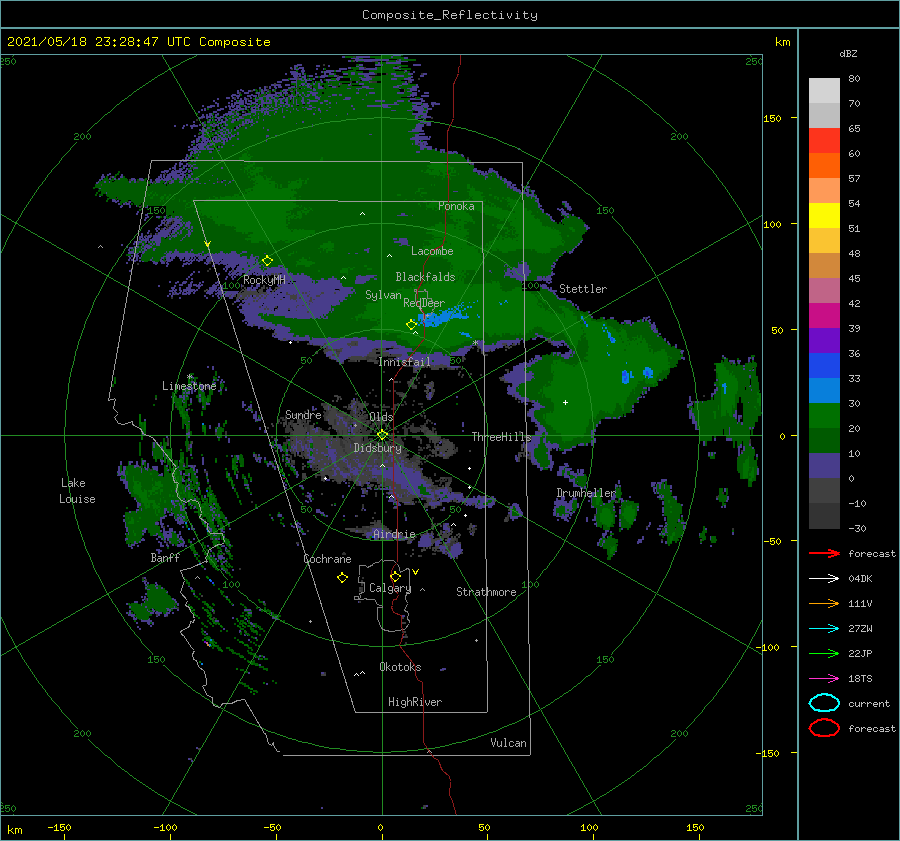Click the green 22JP arrow icon

[824, 653]
